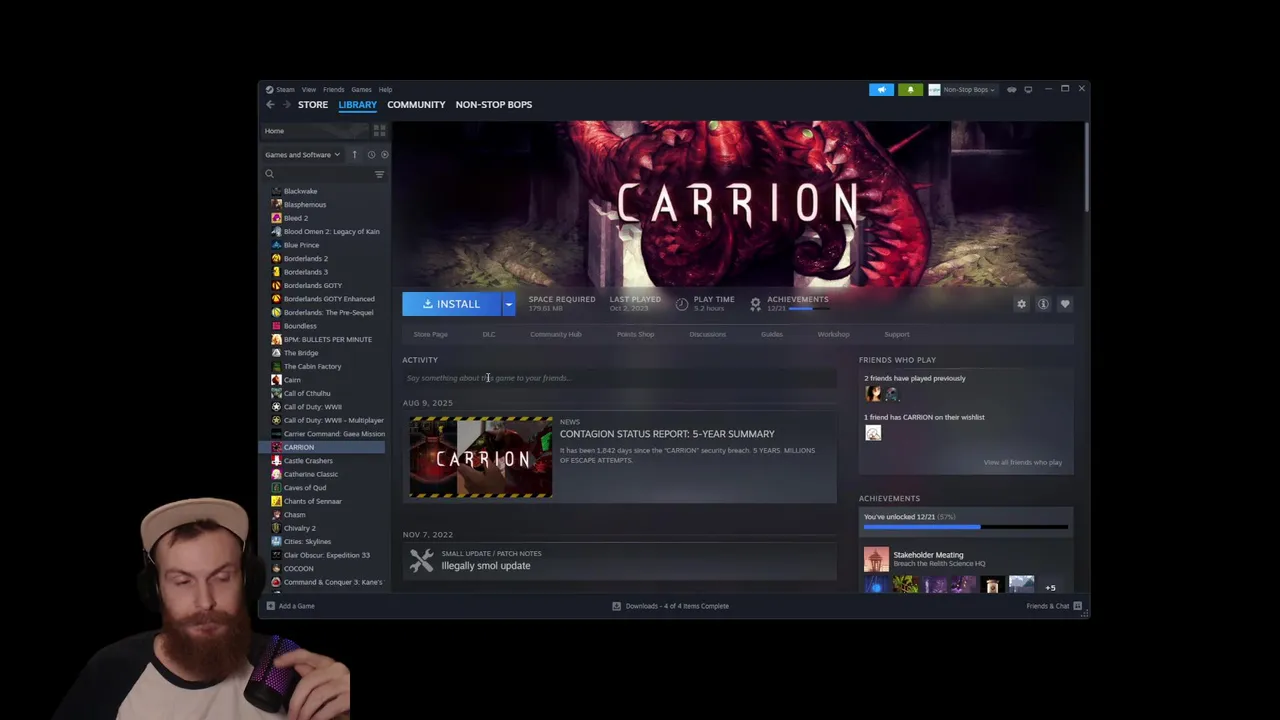Open the Help menu
Image resolution: width=1280 pixels, height=720 pixels.
385,90
